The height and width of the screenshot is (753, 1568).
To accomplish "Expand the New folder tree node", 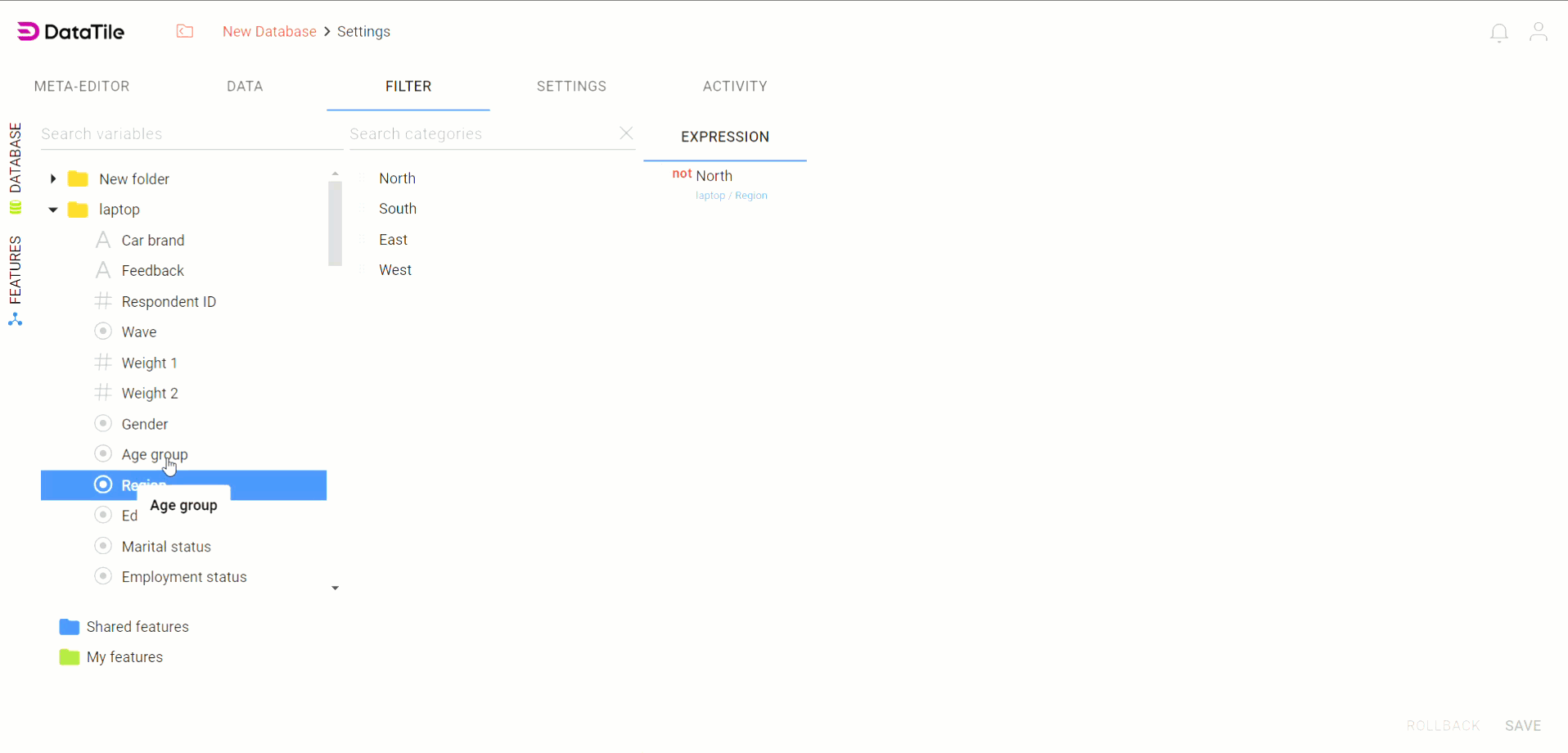I will coord(53,178).
